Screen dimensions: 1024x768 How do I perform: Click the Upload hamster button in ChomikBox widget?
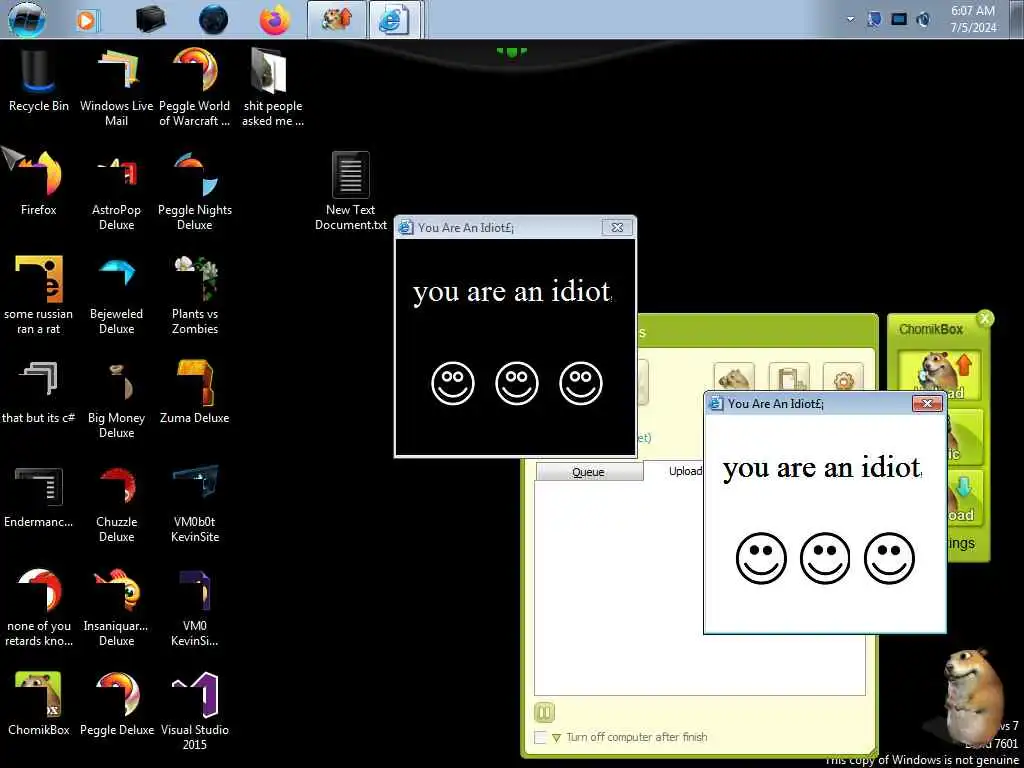[x=940, y=376]
